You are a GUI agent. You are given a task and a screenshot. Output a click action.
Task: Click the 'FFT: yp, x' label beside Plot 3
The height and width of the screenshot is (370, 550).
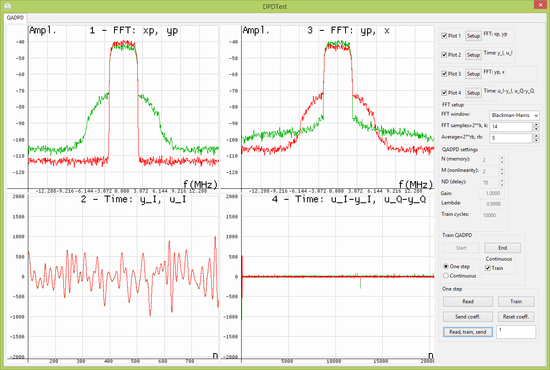coord(494,72)
